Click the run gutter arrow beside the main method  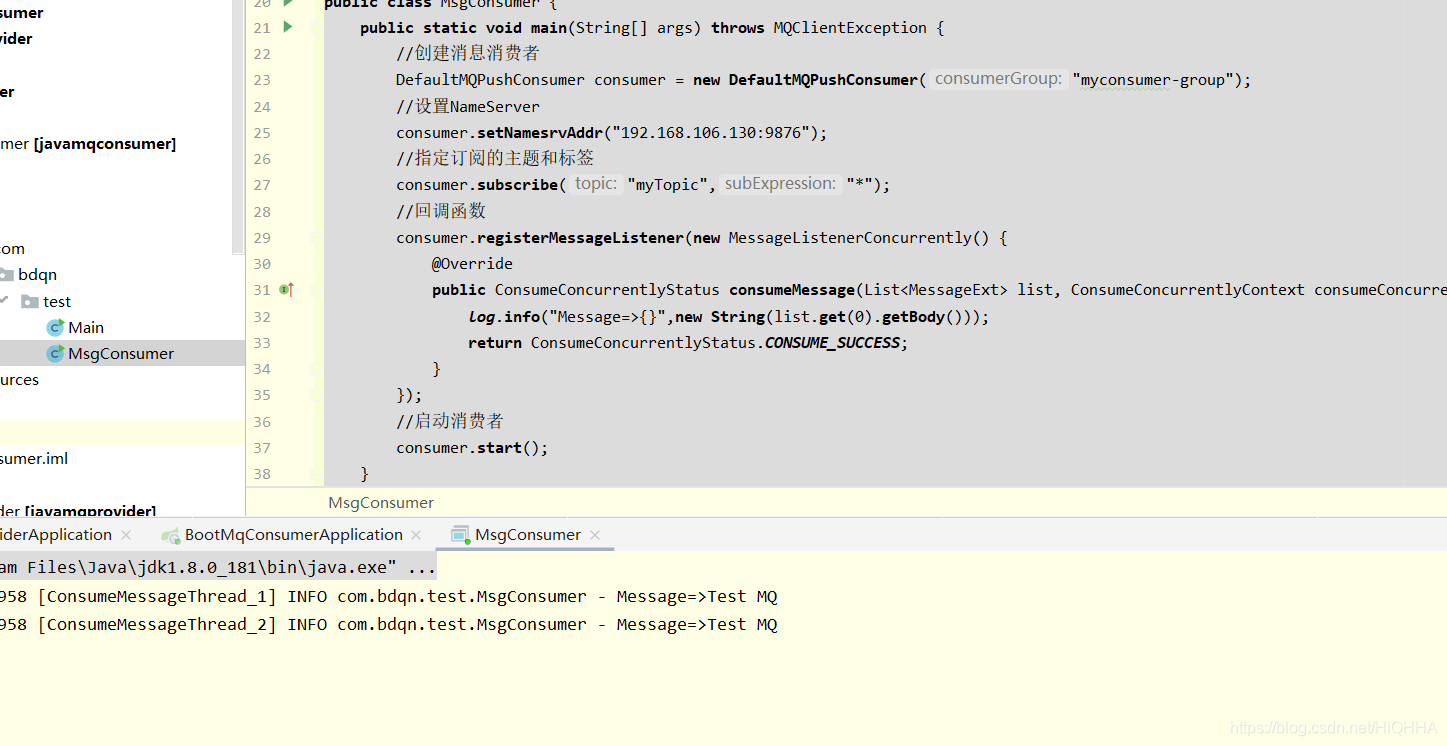[x=288, y=27]
